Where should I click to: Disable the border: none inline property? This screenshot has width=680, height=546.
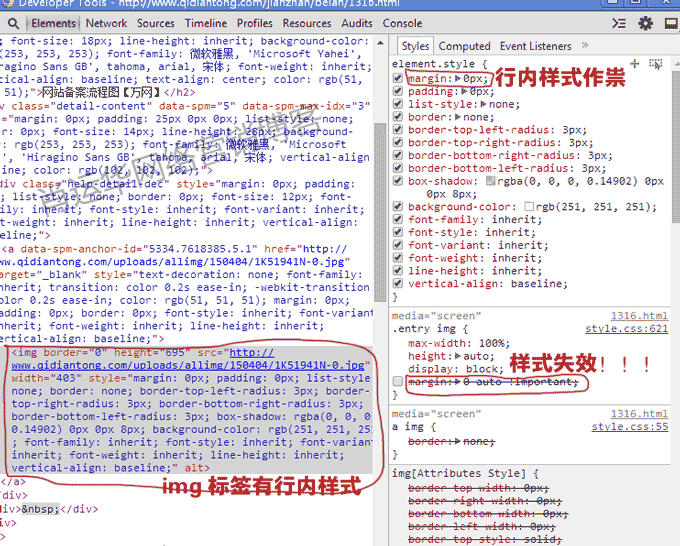(398, 117)
